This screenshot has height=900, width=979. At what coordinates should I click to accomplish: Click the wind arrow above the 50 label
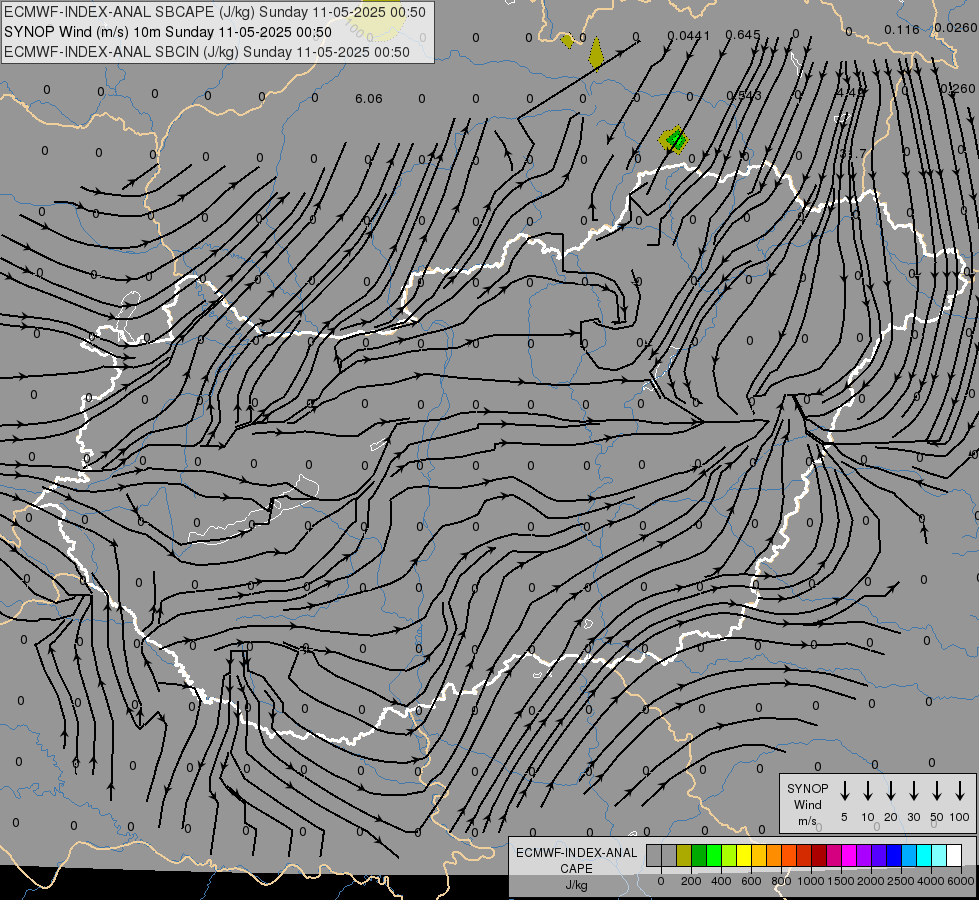(x=937, y=791)
